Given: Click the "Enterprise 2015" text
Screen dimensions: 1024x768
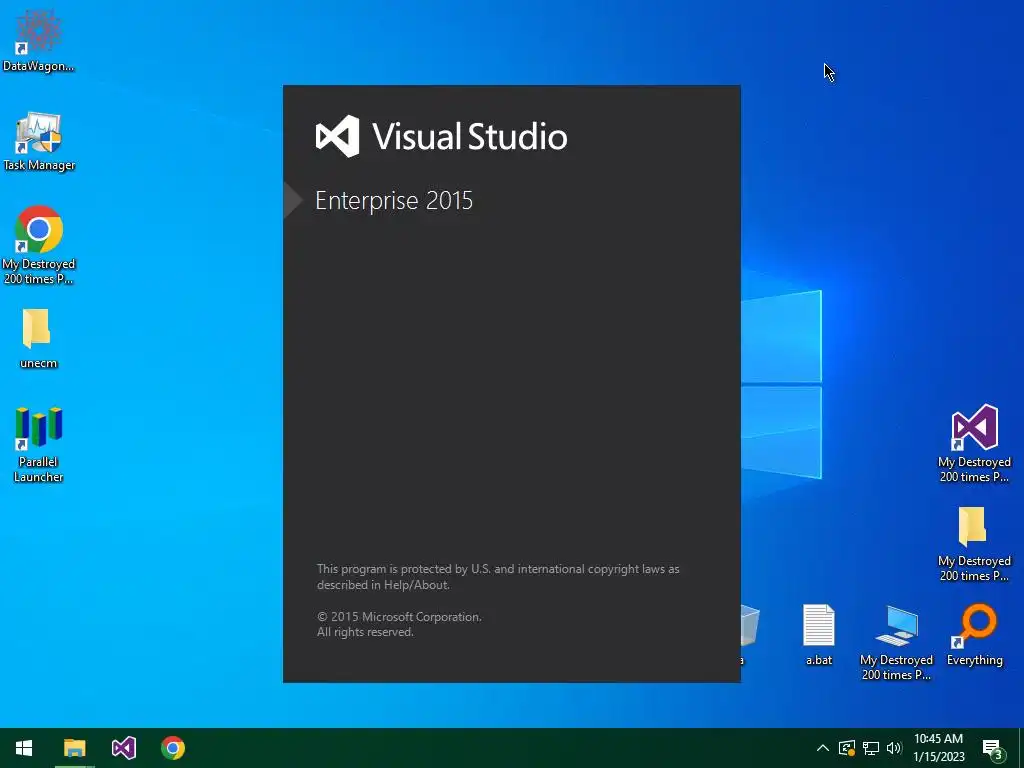Looking at the screenshot, I should pyautogui.click(x=394, y=200).
